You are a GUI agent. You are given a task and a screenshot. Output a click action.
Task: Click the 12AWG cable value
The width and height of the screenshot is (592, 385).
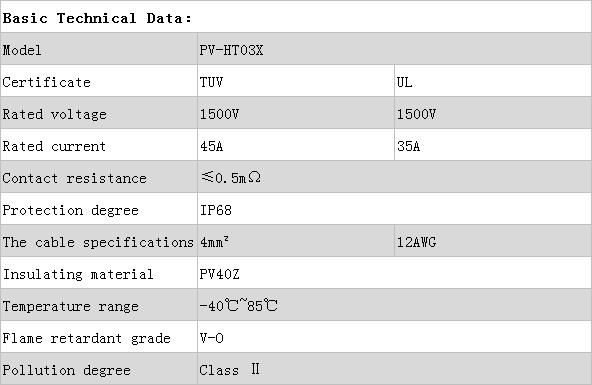click(x=416, y=242)
